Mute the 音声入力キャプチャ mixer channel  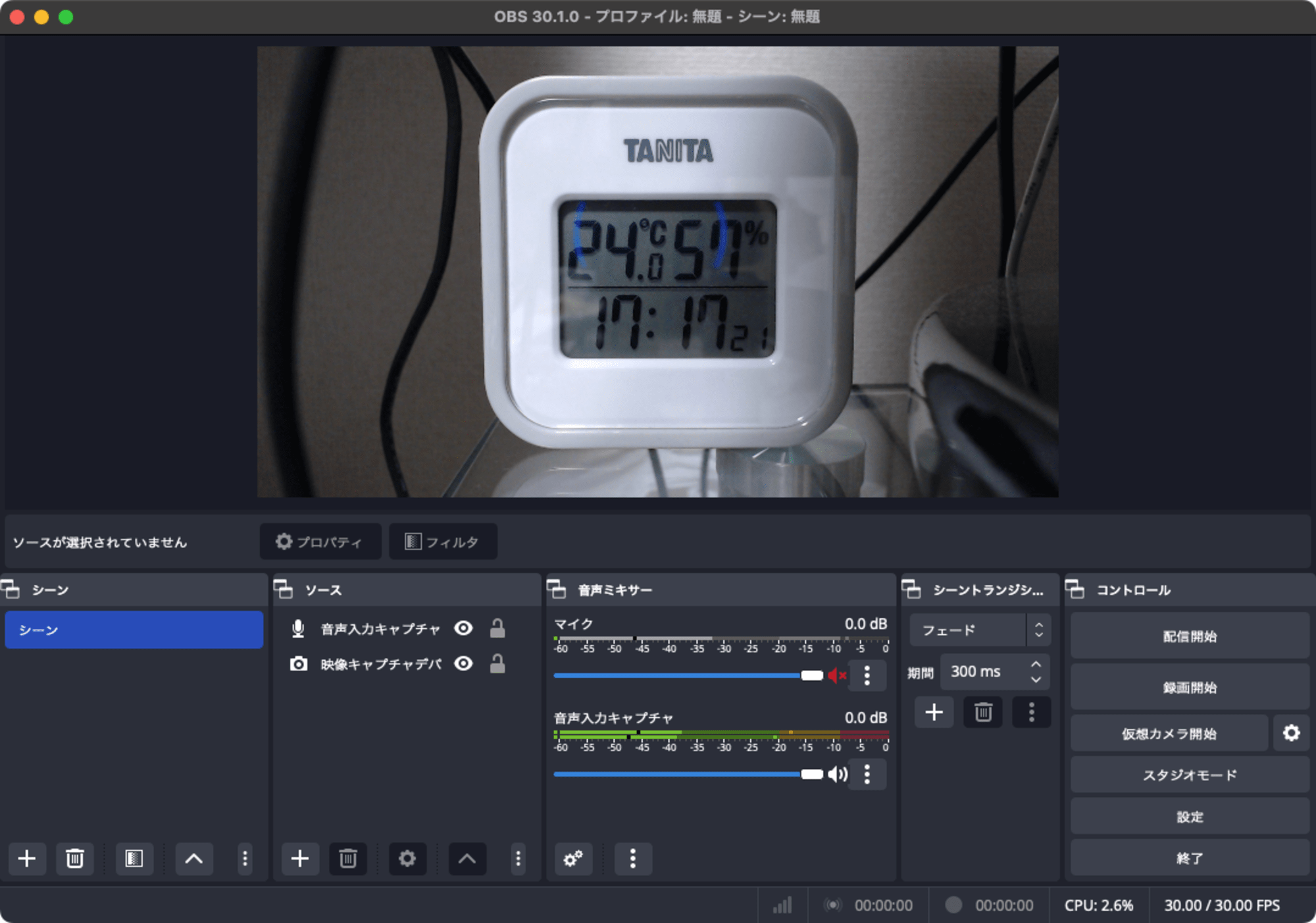point(838,774)
